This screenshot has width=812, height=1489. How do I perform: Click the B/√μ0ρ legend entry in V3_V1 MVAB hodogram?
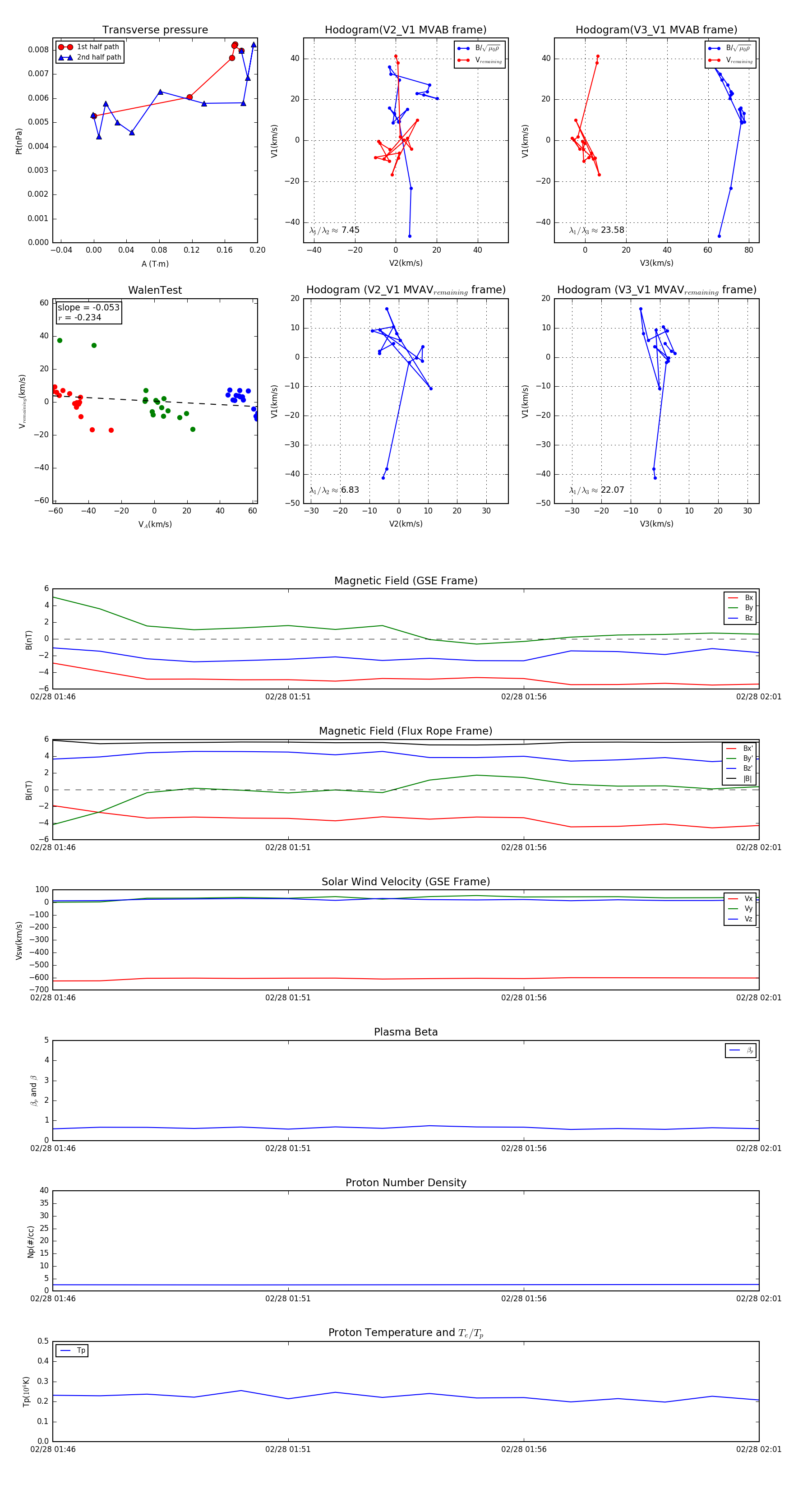(730, 48)
